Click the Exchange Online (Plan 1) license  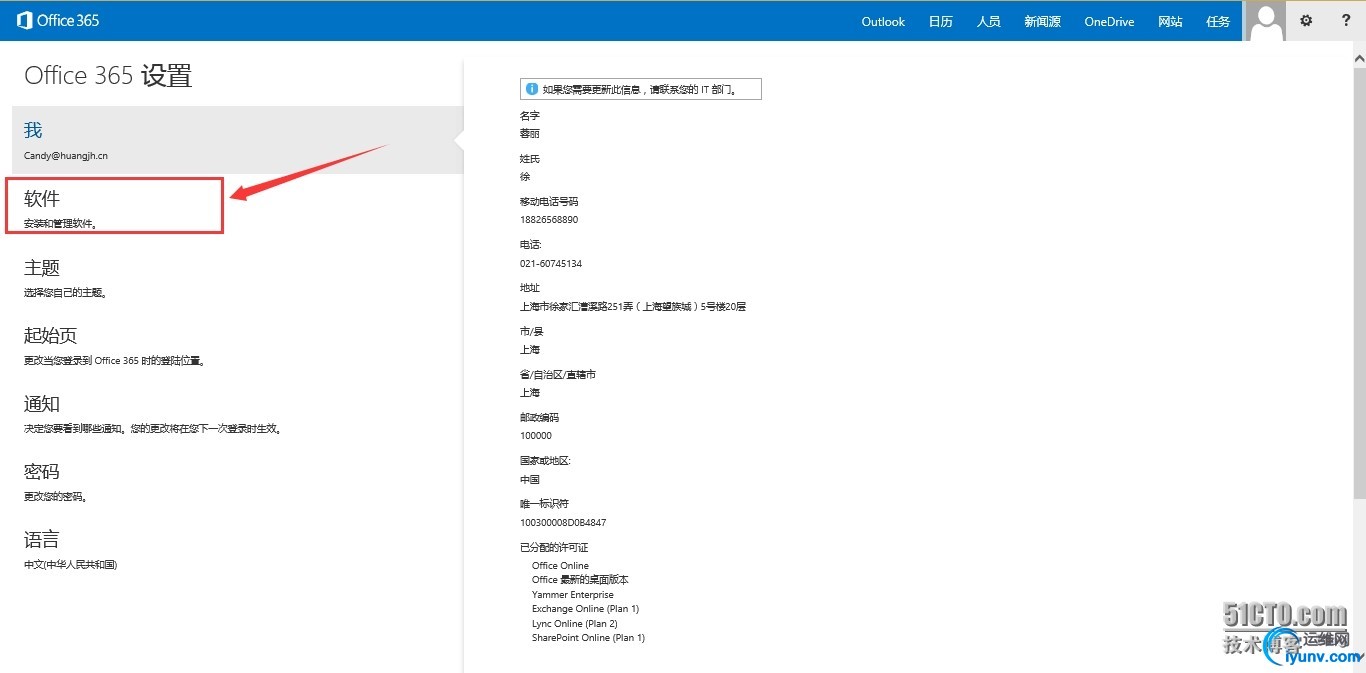[585, 609]
